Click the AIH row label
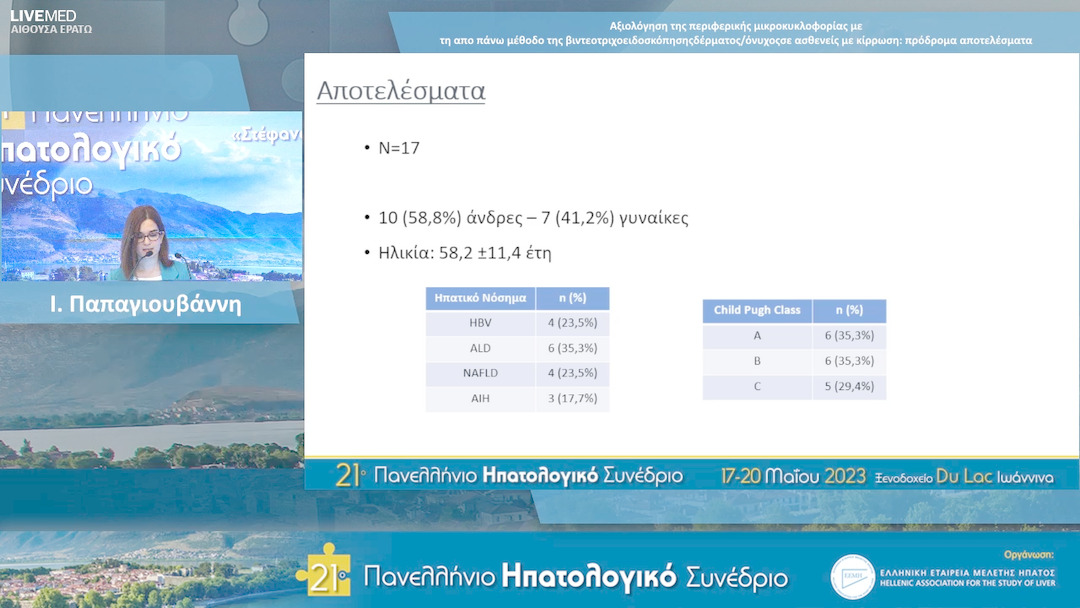Screen dimensions: 1080x608 click(480, 398)
